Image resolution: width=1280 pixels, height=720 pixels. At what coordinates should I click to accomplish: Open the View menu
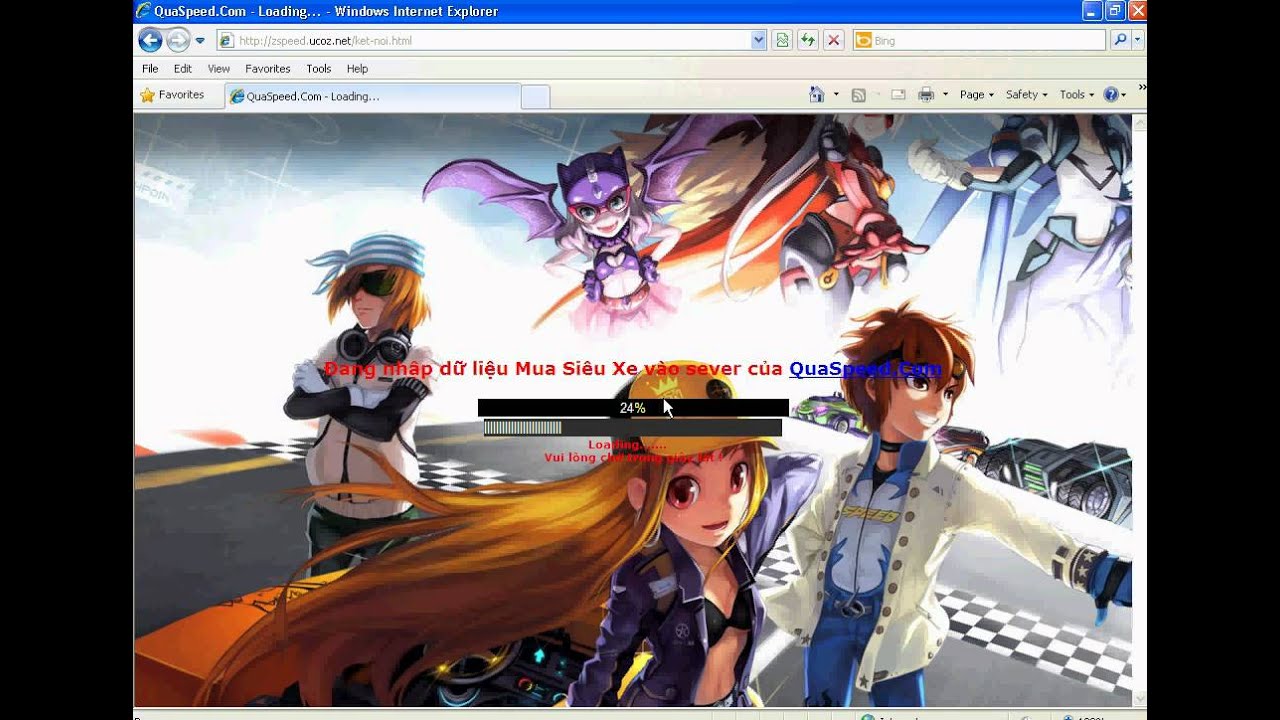click(x=219, y=69)
